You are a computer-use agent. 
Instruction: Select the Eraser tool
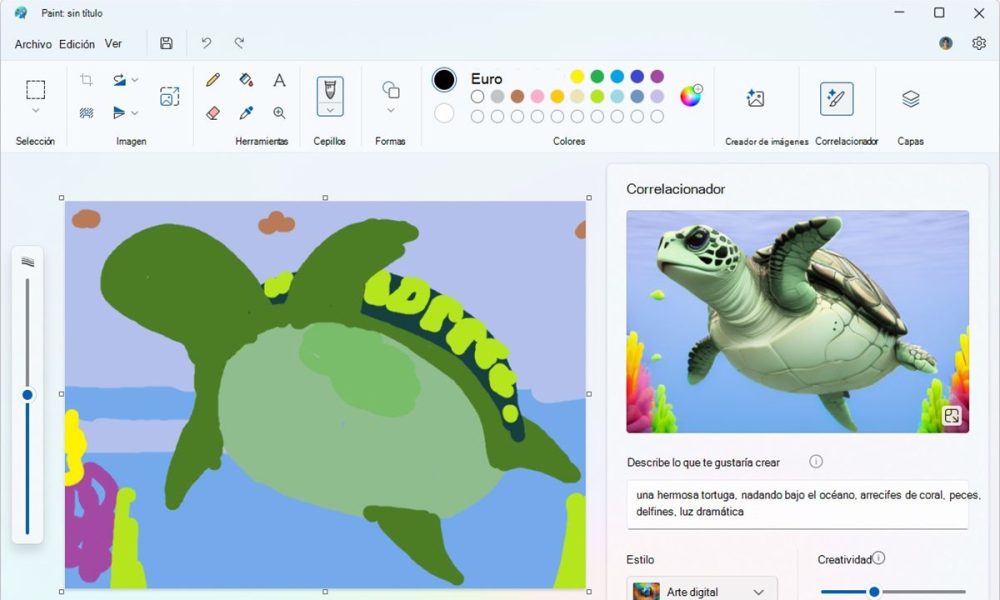(213, 112)
